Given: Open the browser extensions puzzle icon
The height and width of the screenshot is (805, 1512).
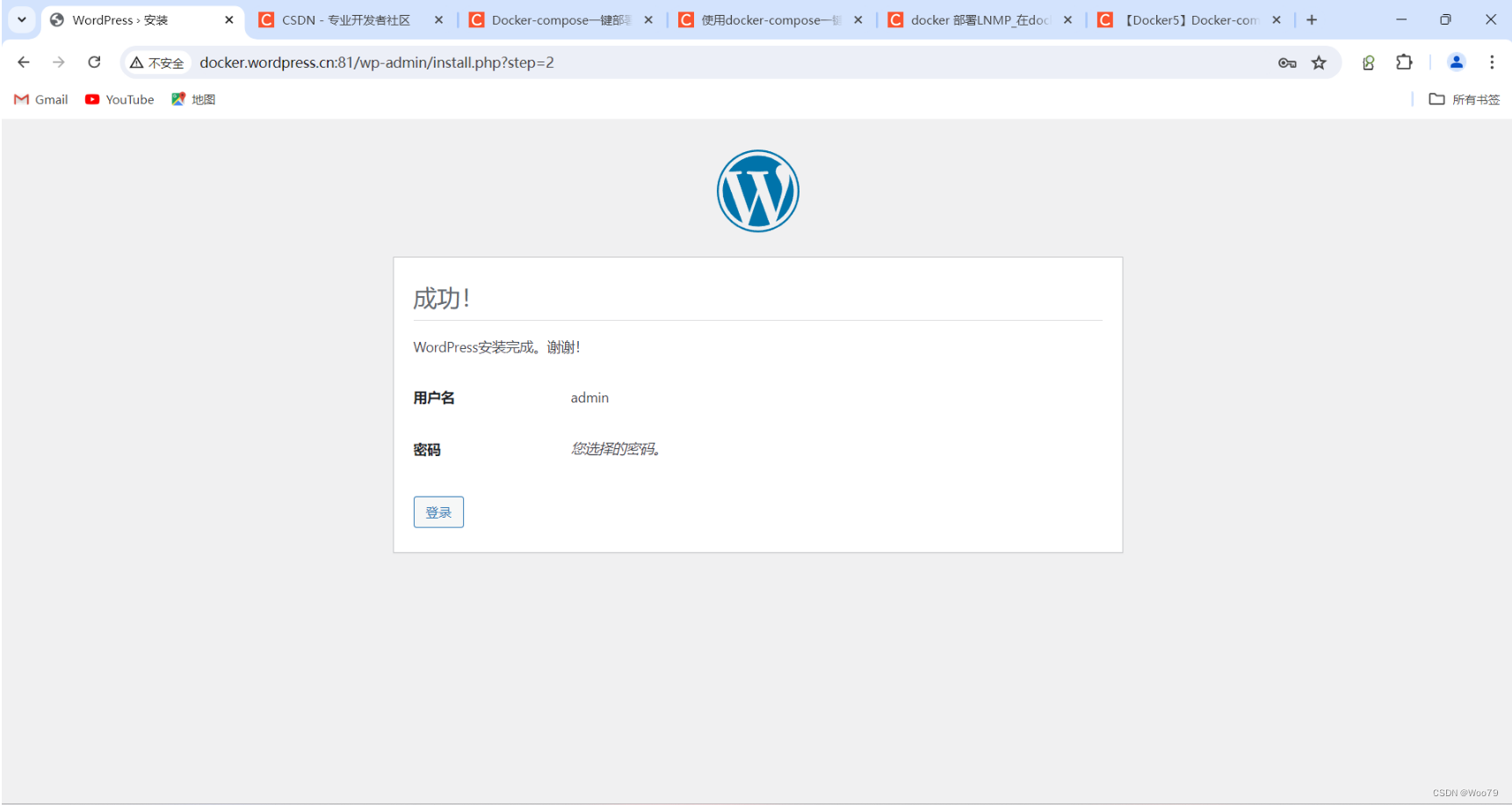Looking at the screenshot, I should click(1404, 62).
